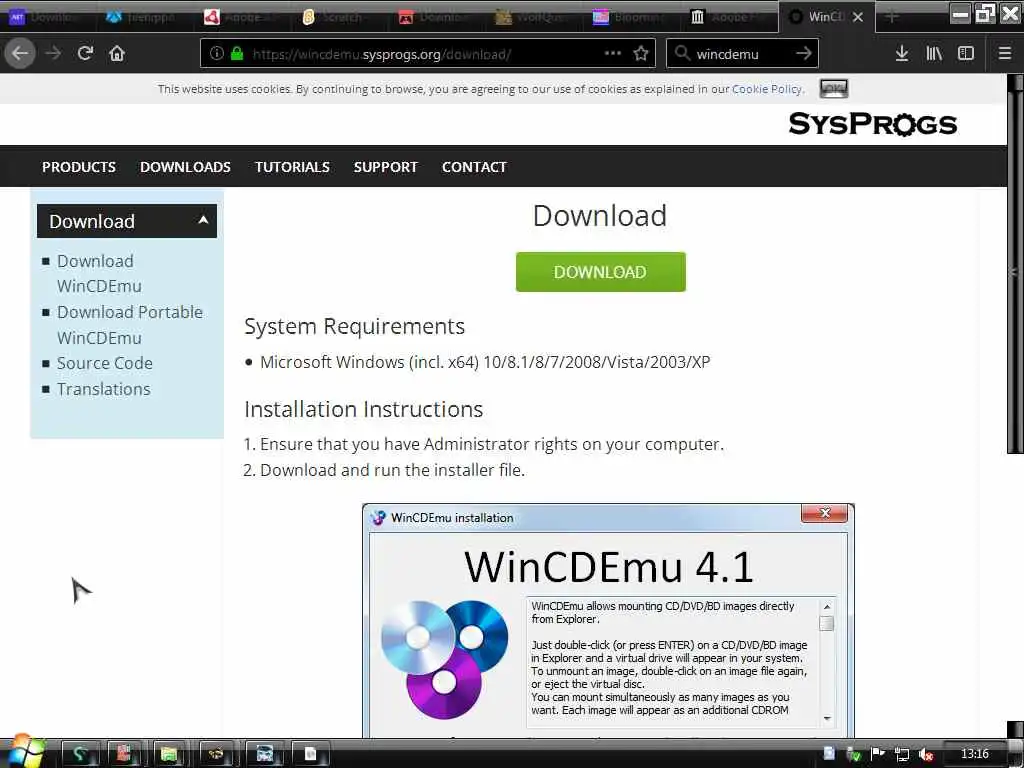
Task: Collapse the Download sidebar section arrow
Action: coord(203,220)
